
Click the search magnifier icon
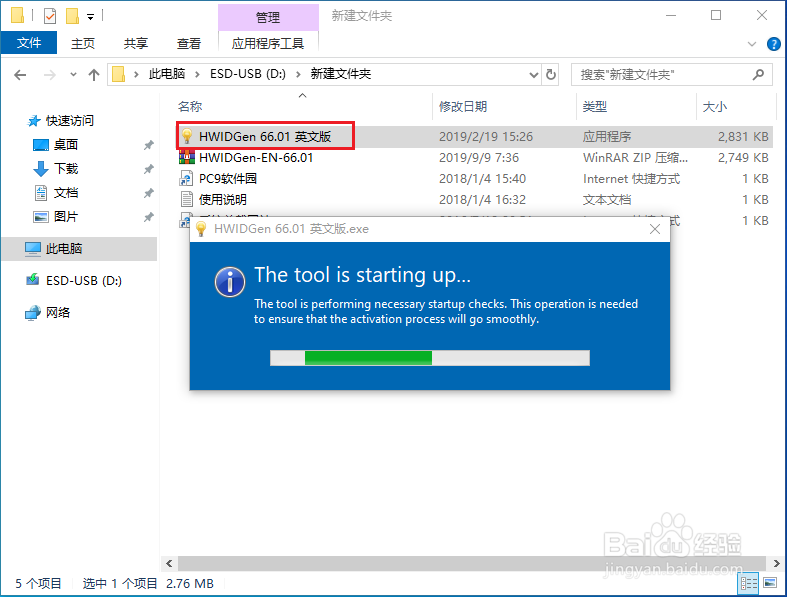758,75
